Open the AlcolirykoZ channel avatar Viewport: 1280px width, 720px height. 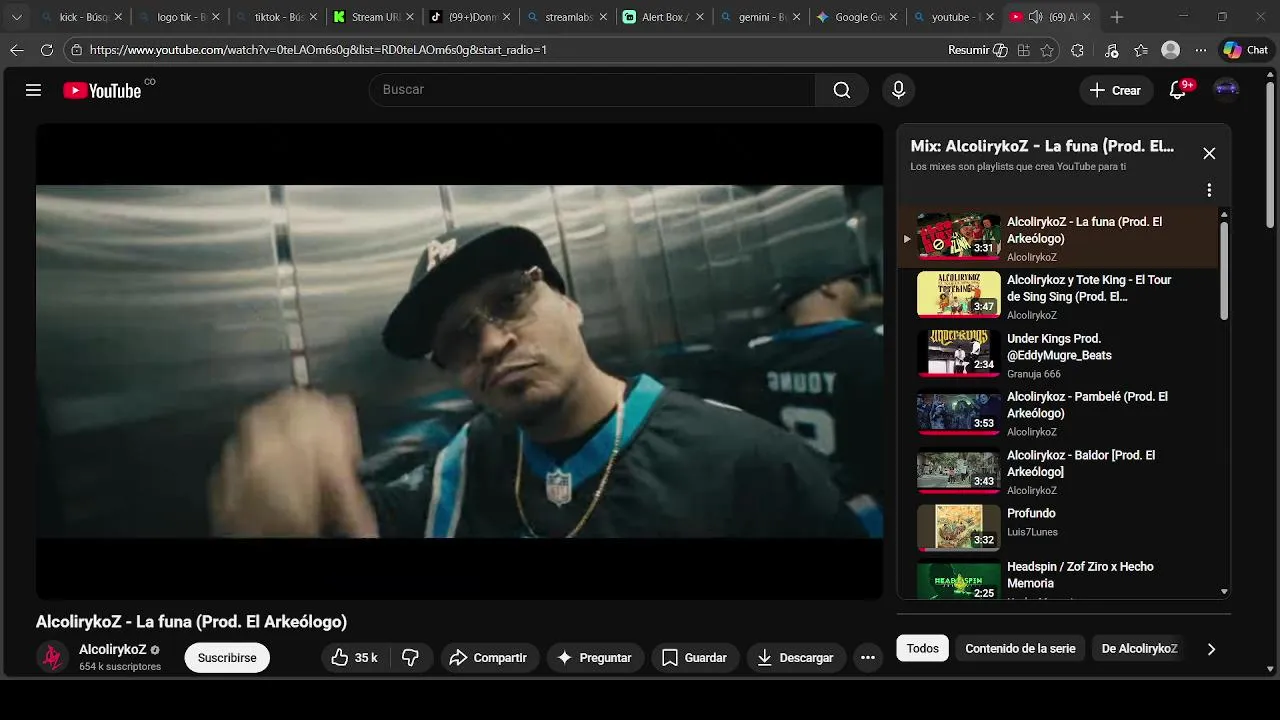(x=52, y=657)
